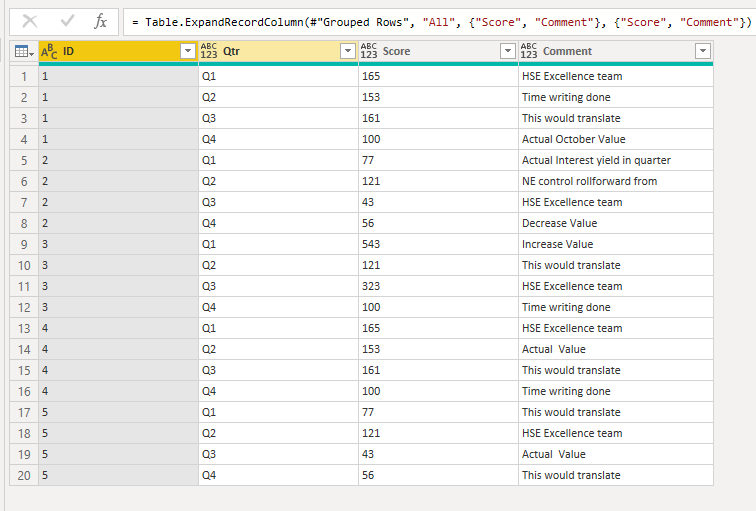Click Score cell 56 in row 20
This screenshot has width=756, height=511.
(x=438, y=475)
